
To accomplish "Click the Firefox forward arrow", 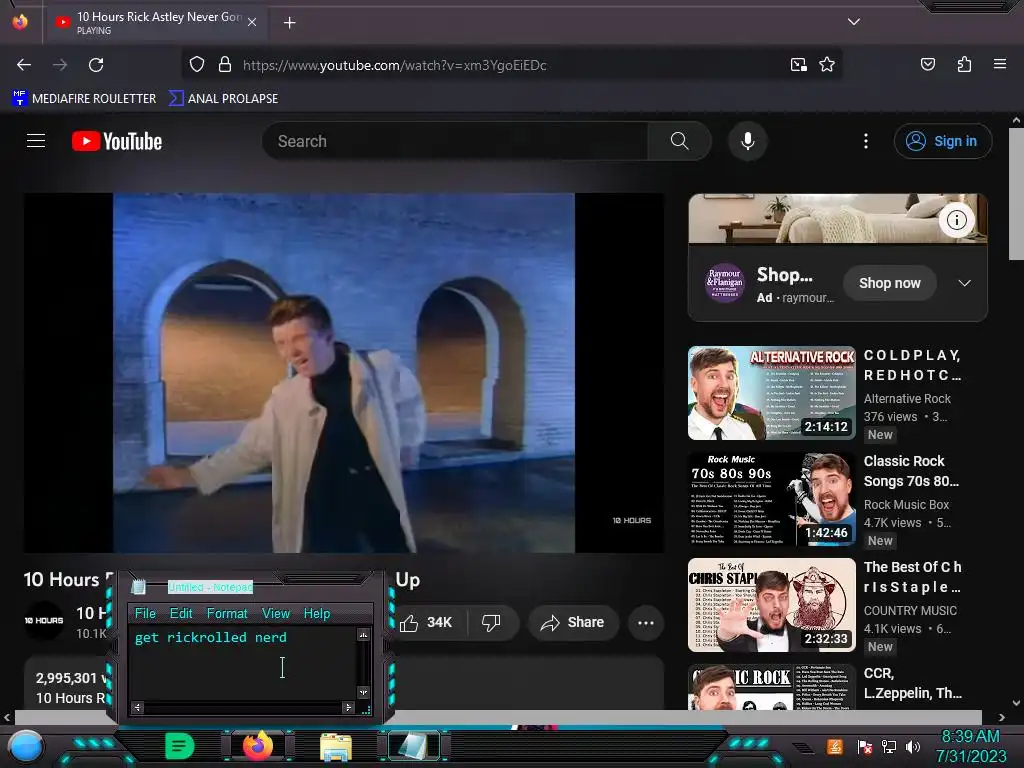I will tap(60, 65).
